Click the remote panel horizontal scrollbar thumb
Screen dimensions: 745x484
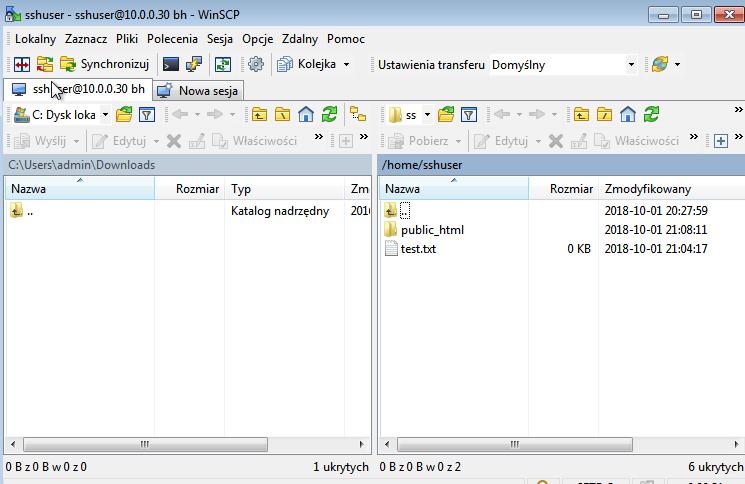tap(515, 445)
